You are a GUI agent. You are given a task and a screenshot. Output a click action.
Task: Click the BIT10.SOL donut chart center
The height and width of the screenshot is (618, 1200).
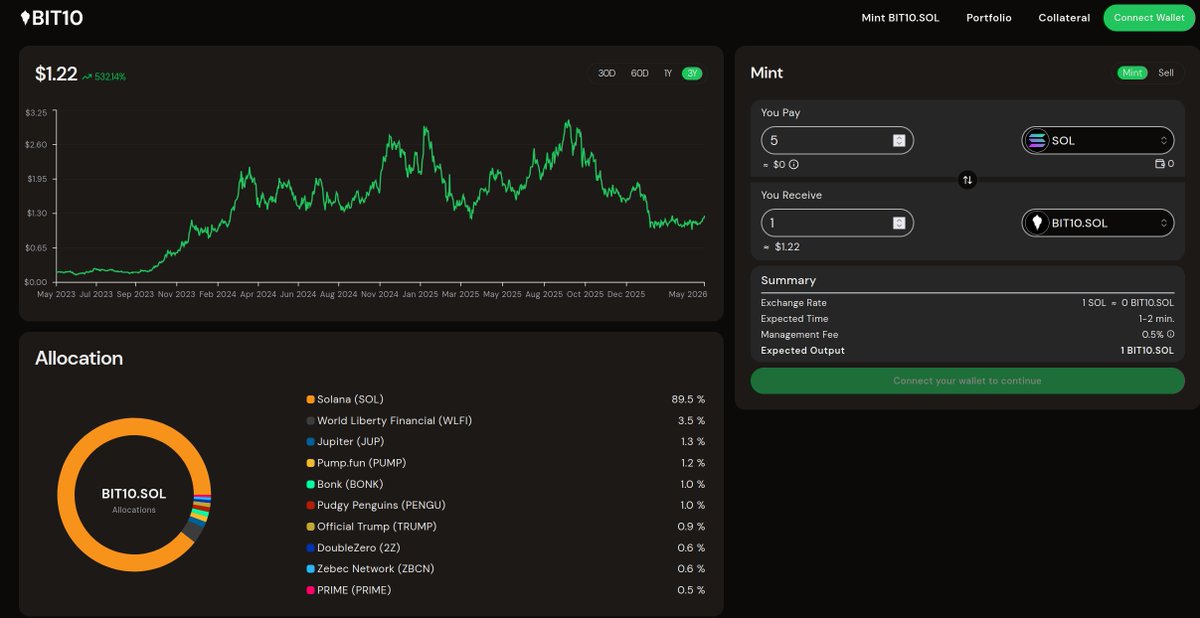(134, 494)
